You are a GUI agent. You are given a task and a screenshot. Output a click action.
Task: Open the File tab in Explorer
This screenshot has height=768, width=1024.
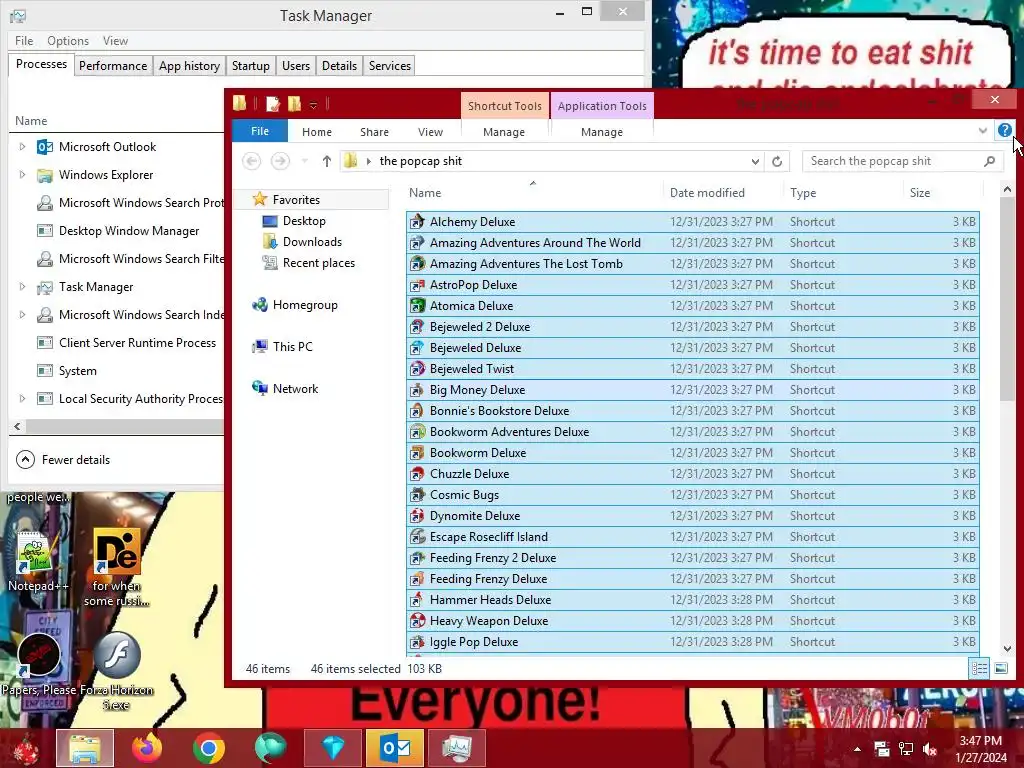[x=259, y=131]
